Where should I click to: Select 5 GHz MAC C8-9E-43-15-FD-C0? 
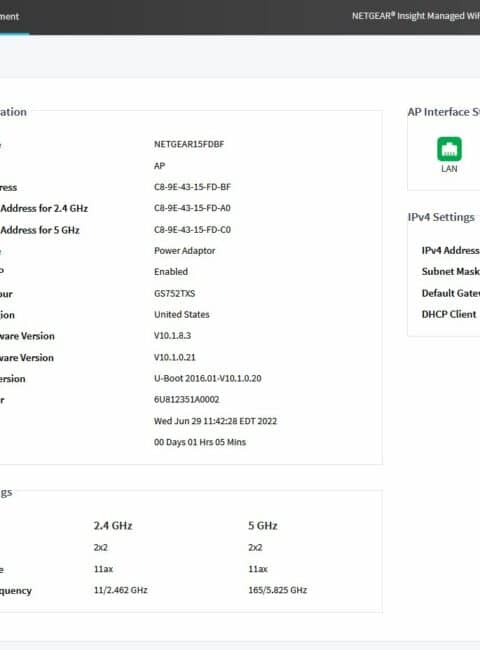[192, 230]
